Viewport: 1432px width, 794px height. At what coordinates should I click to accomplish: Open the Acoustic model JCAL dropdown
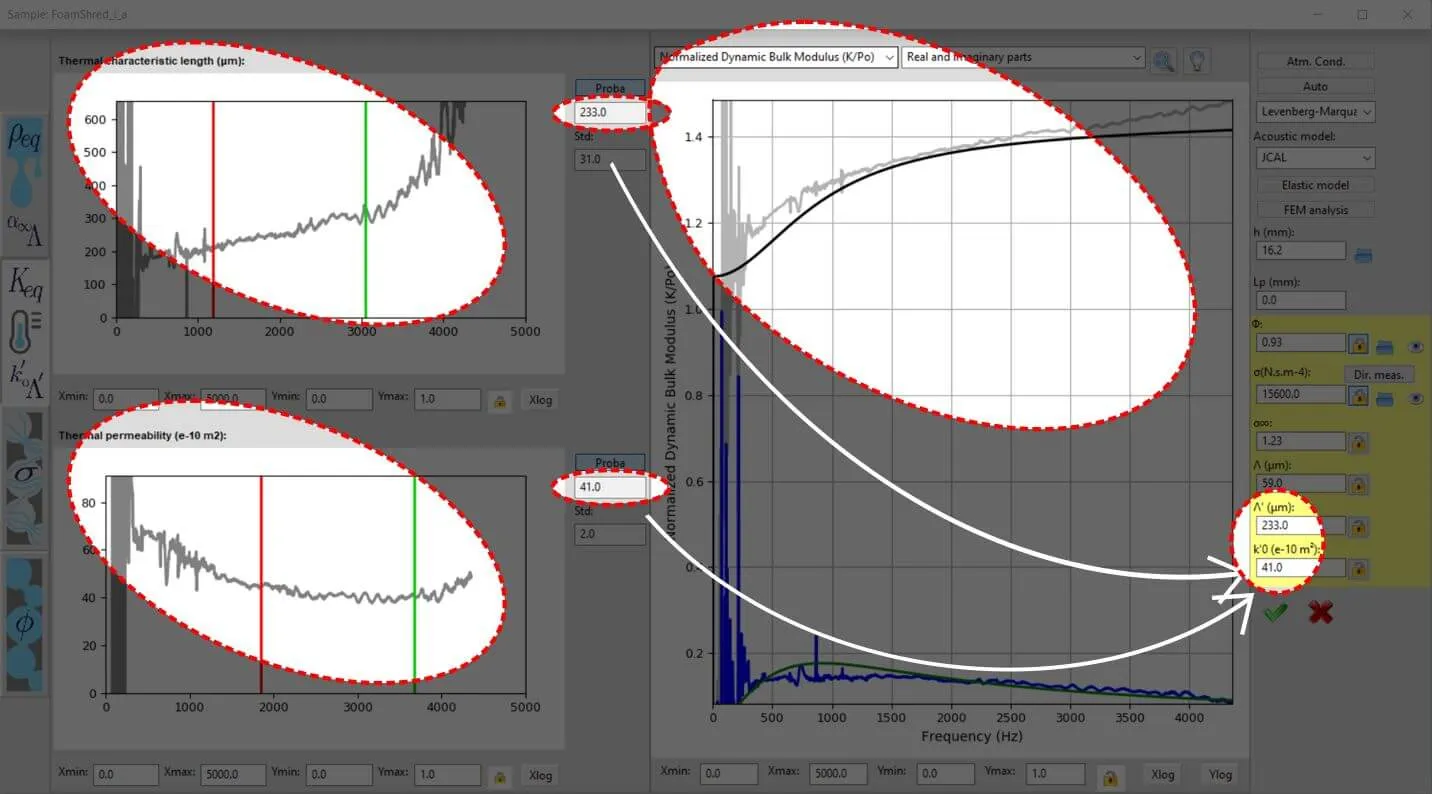point(1315,158)
